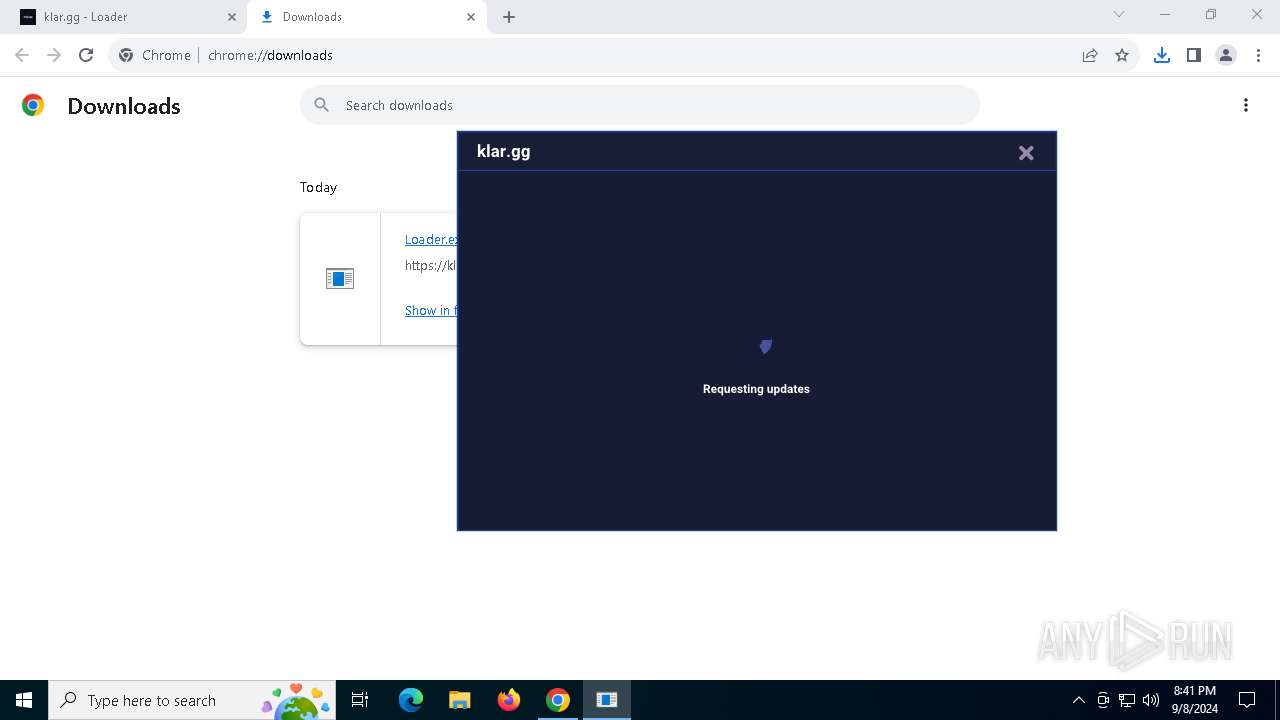Click the Chrome logo beside Downloads
Image resolution: width=1280 pixels, height=720 pixels.
click(x=33, y=105)
